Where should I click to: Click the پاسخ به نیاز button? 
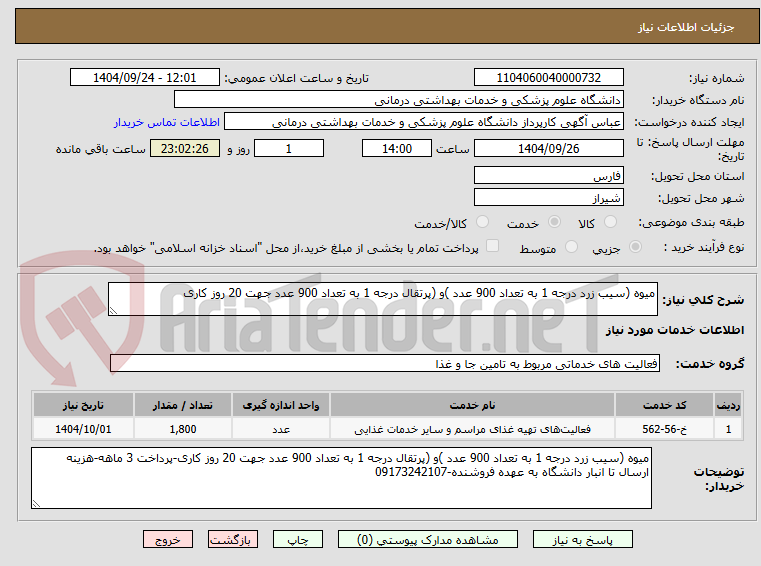tap(583, 539)
